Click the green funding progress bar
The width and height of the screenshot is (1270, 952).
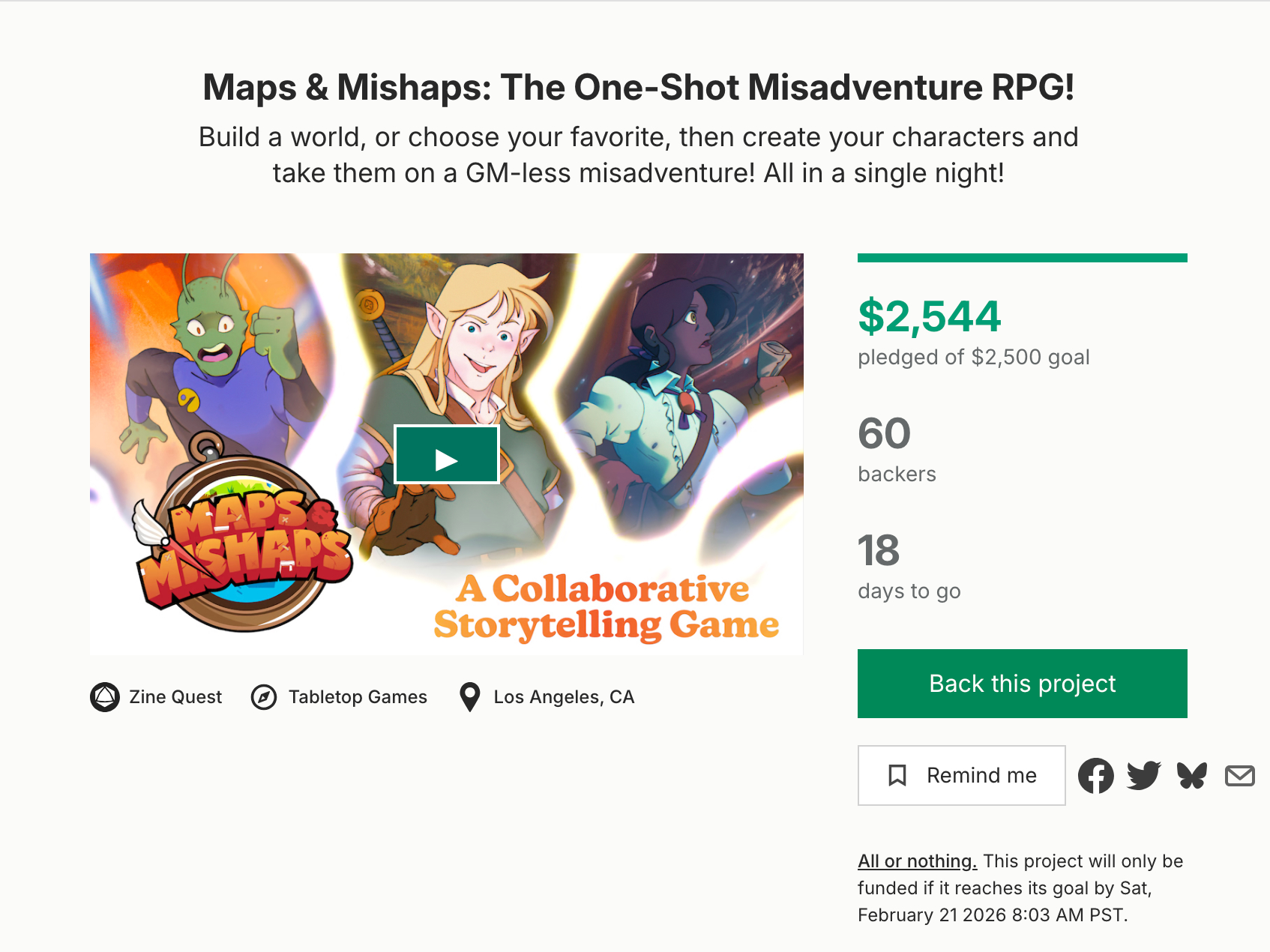(1022, 258)
